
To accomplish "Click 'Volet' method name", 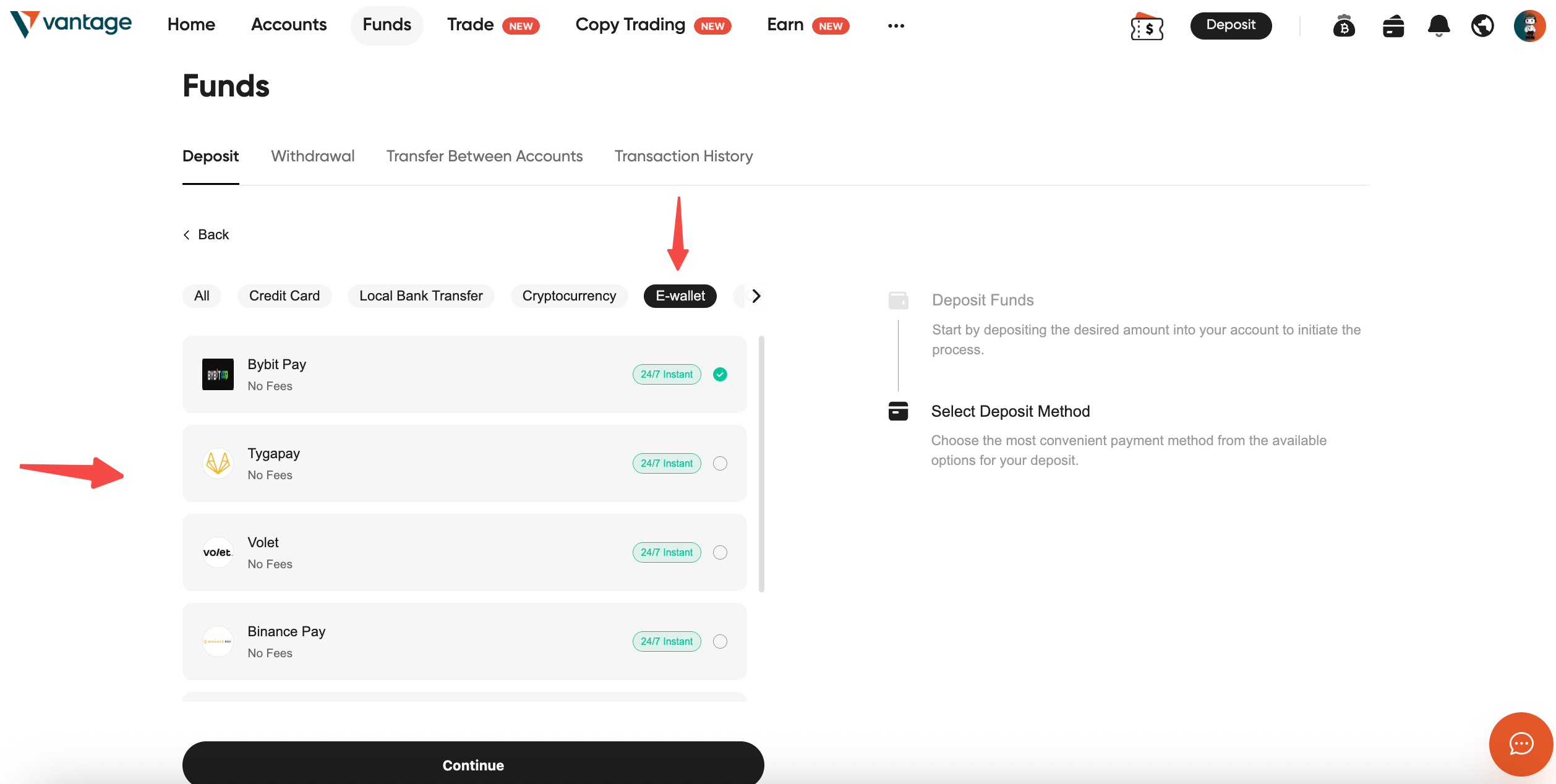I will click(263, 542).
